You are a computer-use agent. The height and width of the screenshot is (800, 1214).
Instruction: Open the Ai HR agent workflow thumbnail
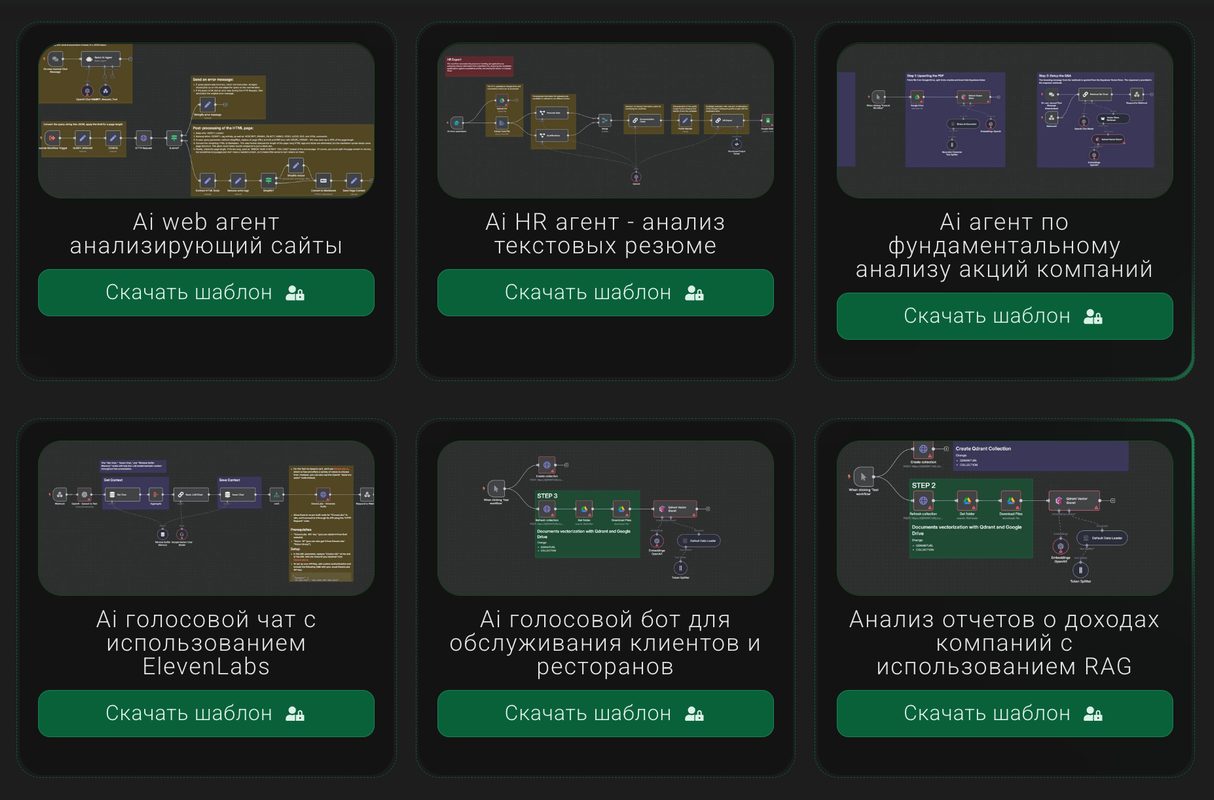point(605,120)
